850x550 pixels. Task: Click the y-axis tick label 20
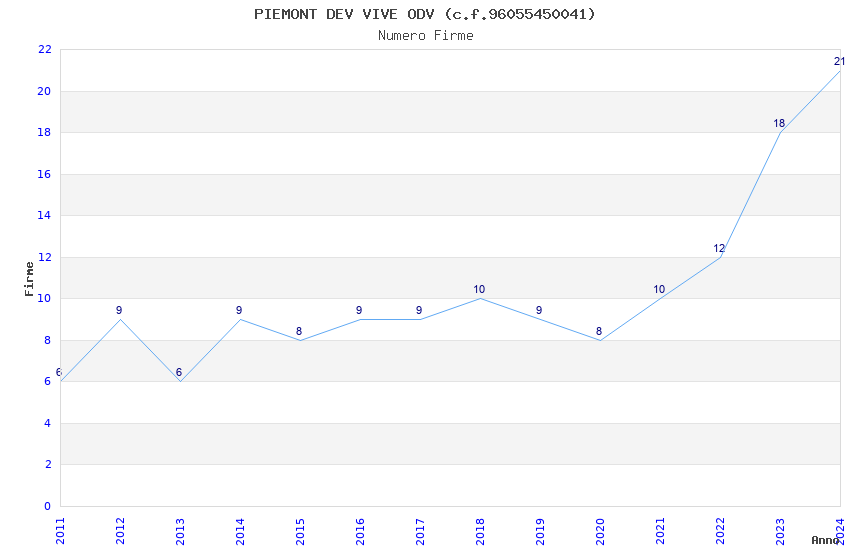[x=44, y=91]
